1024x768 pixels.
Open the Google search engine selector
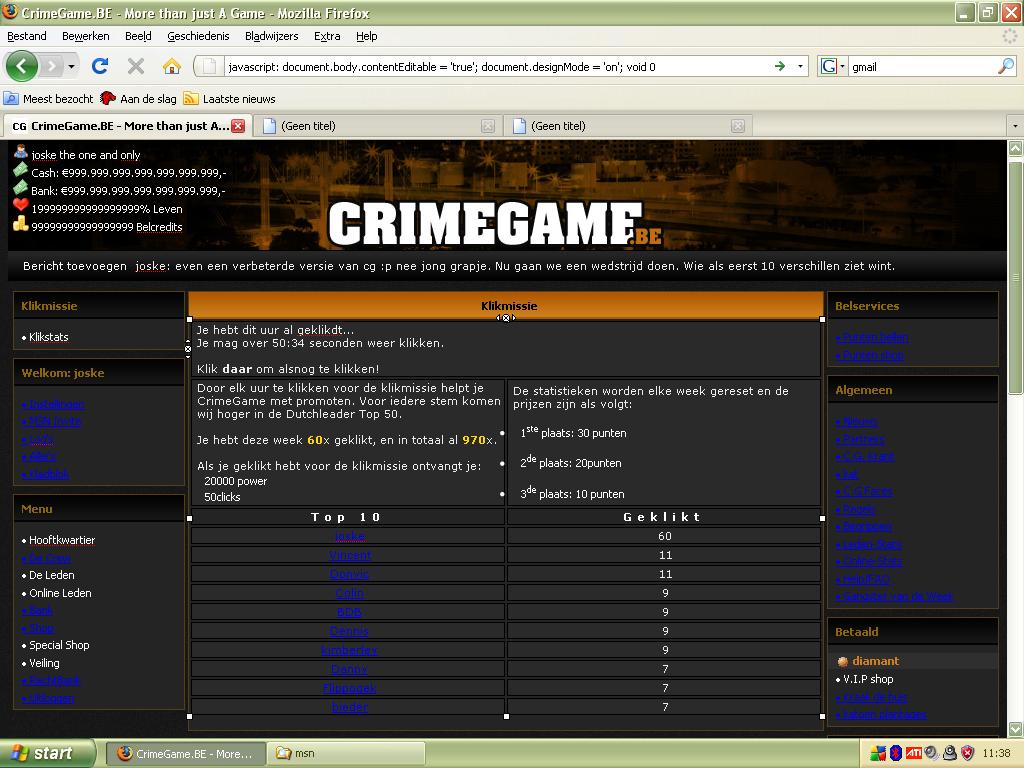click(x=832, y=66)
